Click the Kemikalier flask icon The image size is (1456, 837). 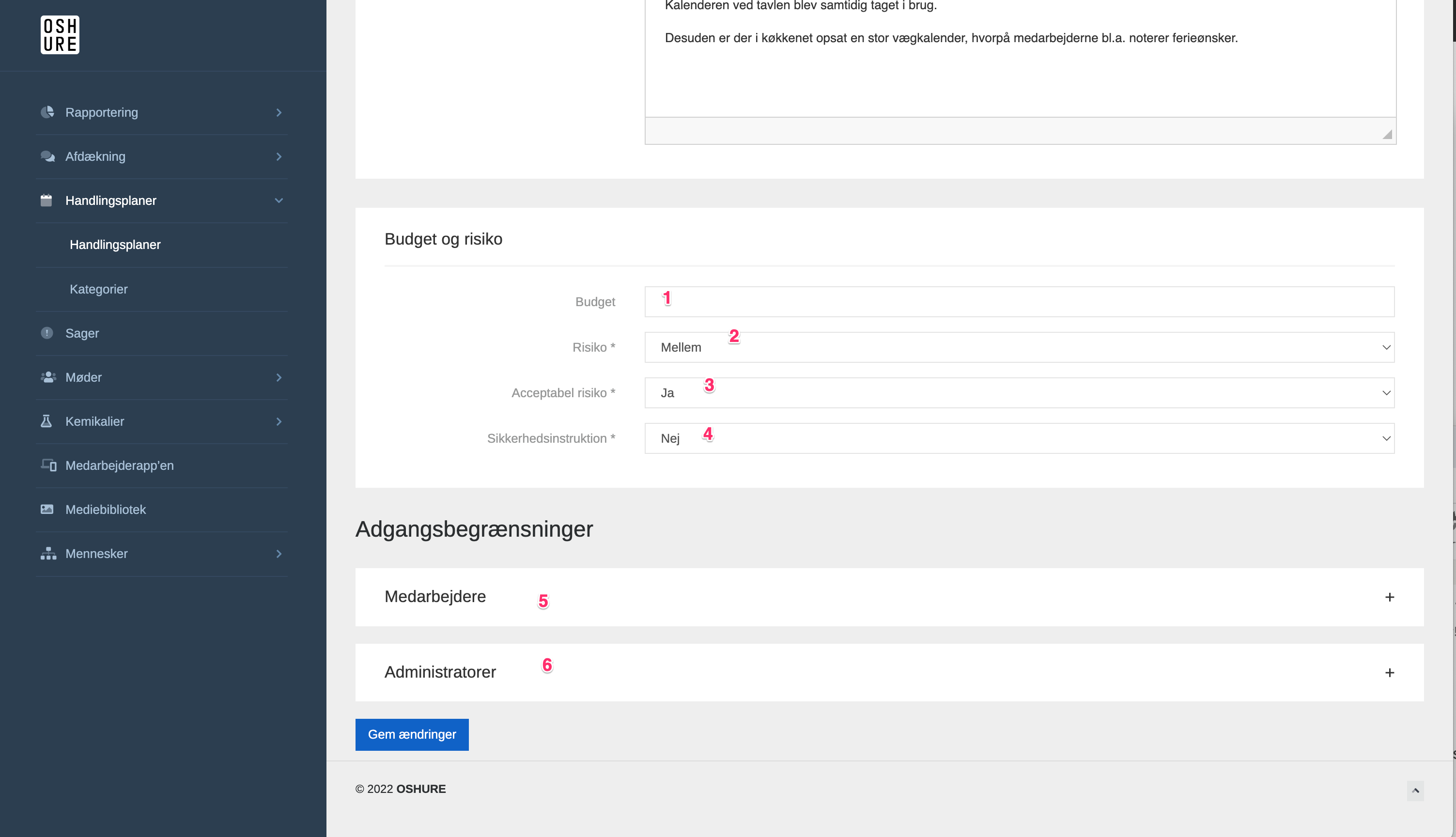click(x=46, y=421)
